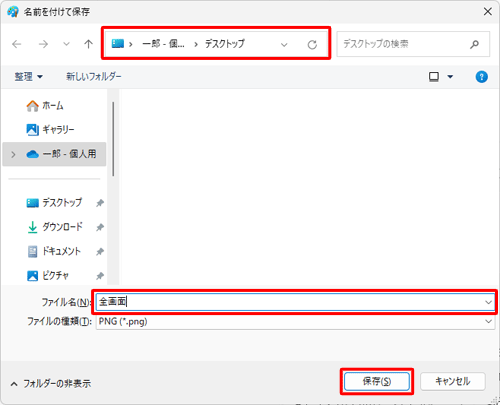Click the pin icon next to ドキュメント

100,252
